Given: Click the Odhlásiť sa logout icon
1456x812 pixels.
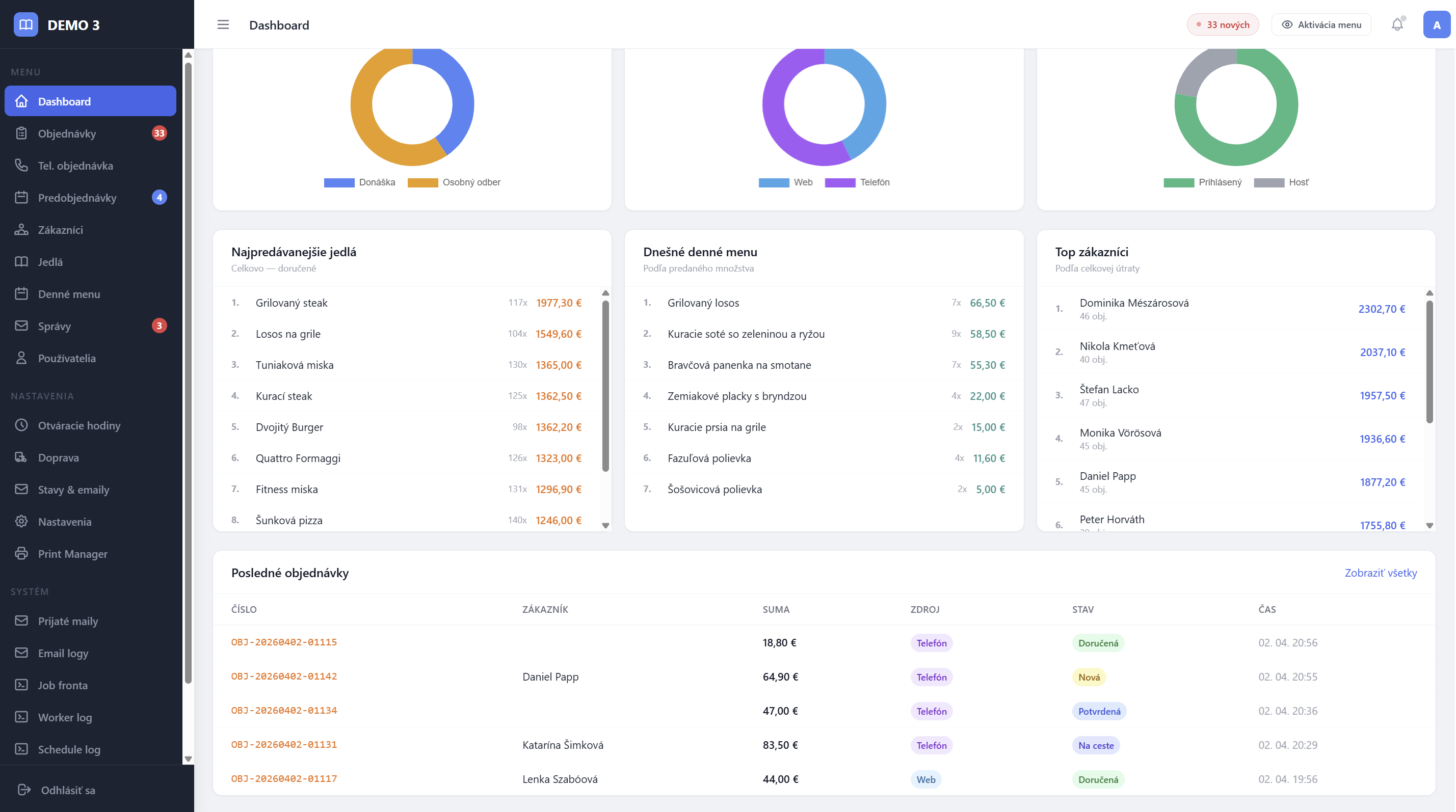Looking at the screenshot, I should 24,790.
